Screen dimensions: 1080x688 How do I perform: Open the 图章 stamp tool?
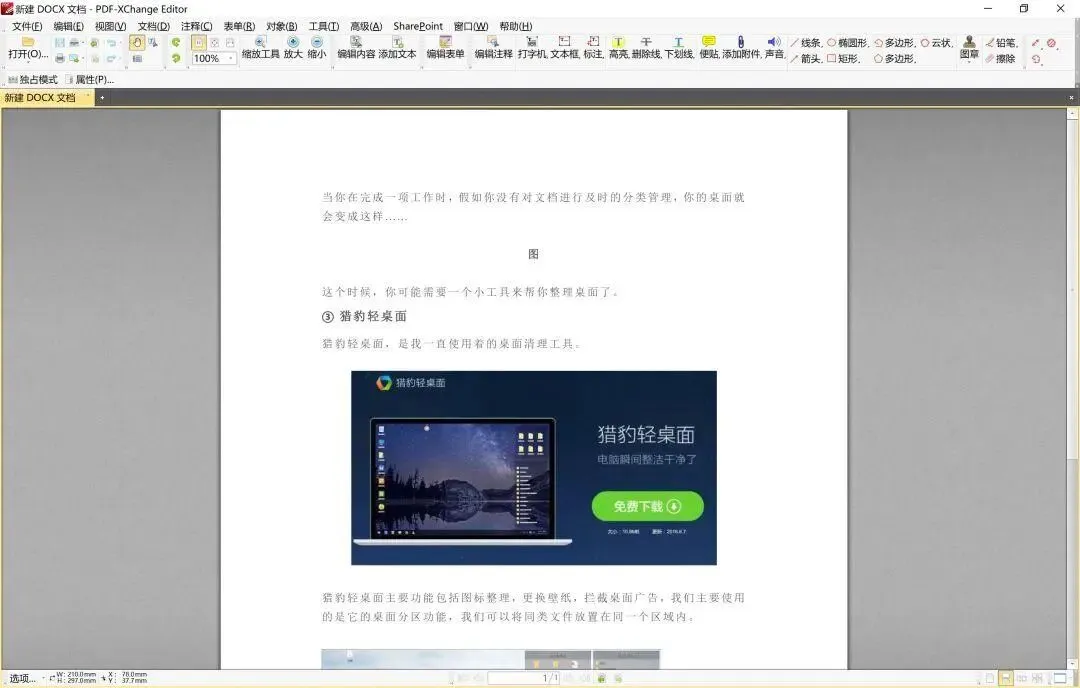(969, 47)
